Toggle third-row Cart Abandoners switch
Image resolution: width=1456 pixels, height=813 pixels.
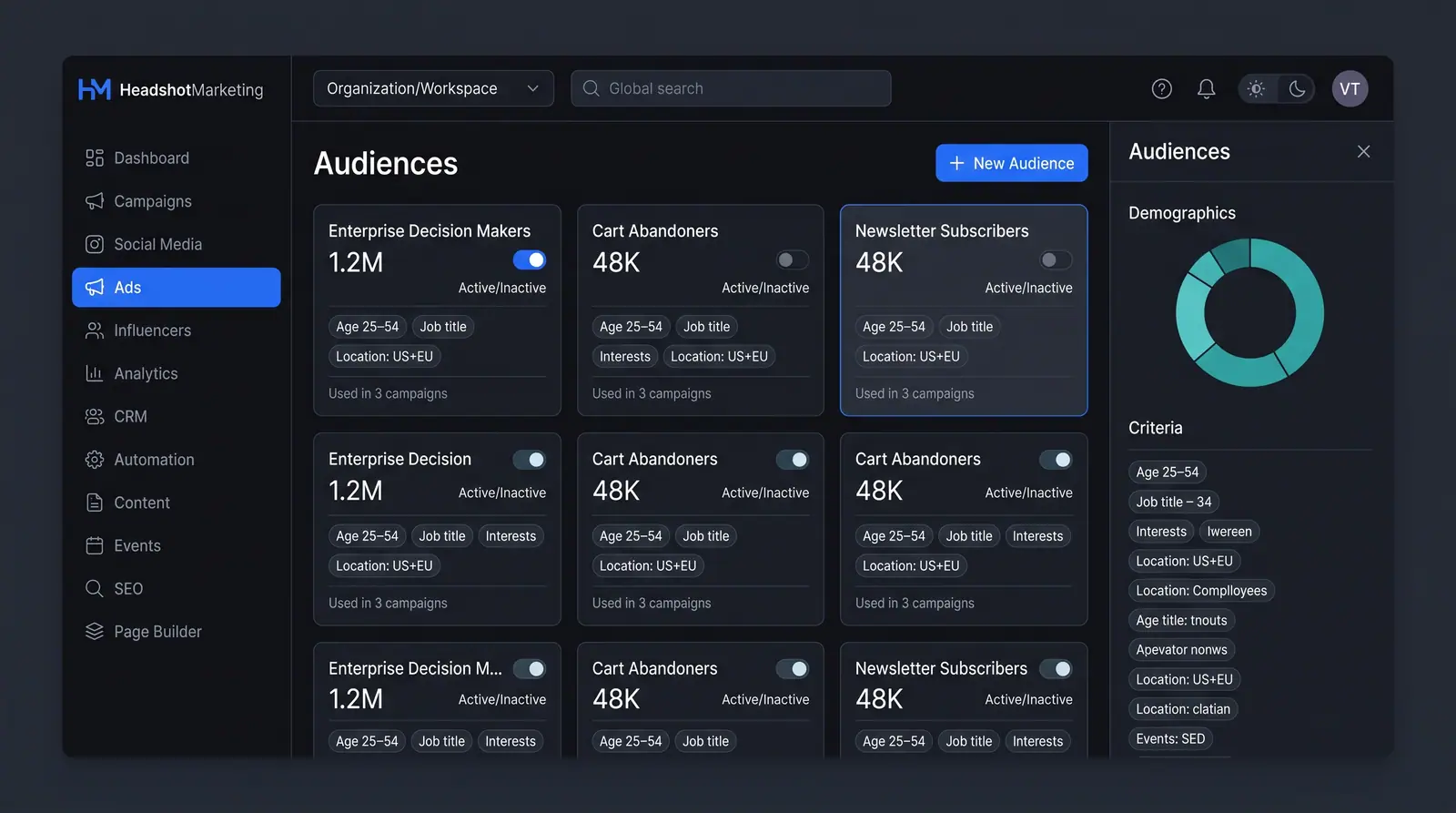793,669
